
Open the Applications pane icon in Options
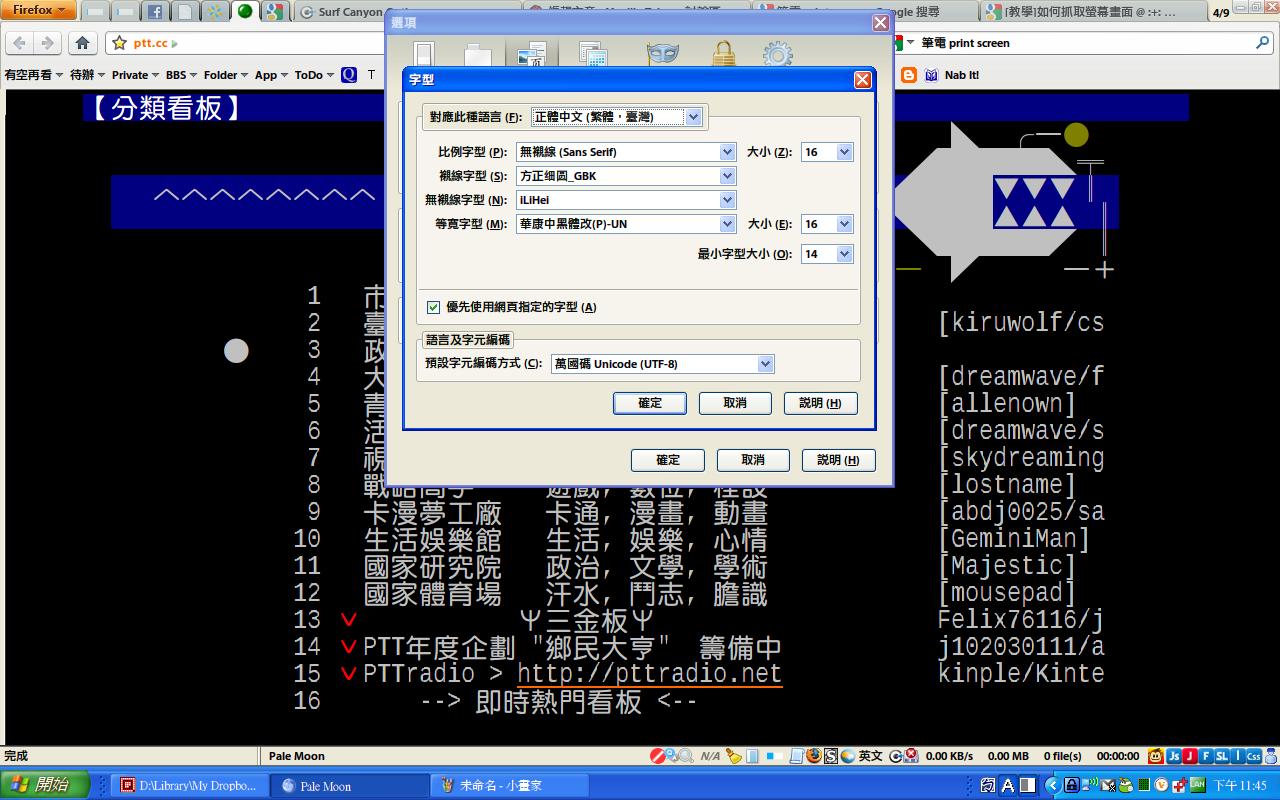[594, 55]
